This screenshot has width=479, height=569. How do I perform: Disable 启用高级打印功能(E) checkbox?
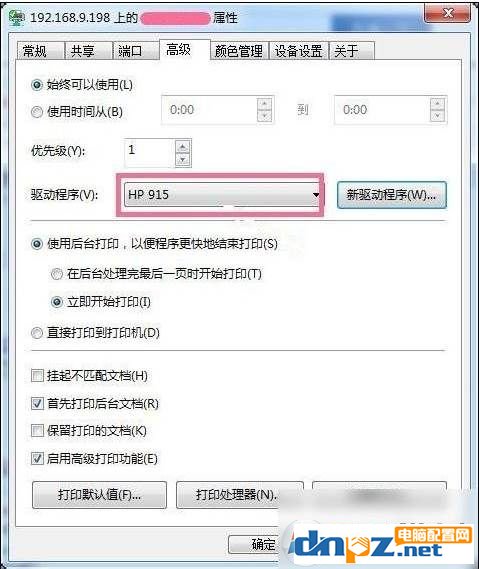[37, 459]
